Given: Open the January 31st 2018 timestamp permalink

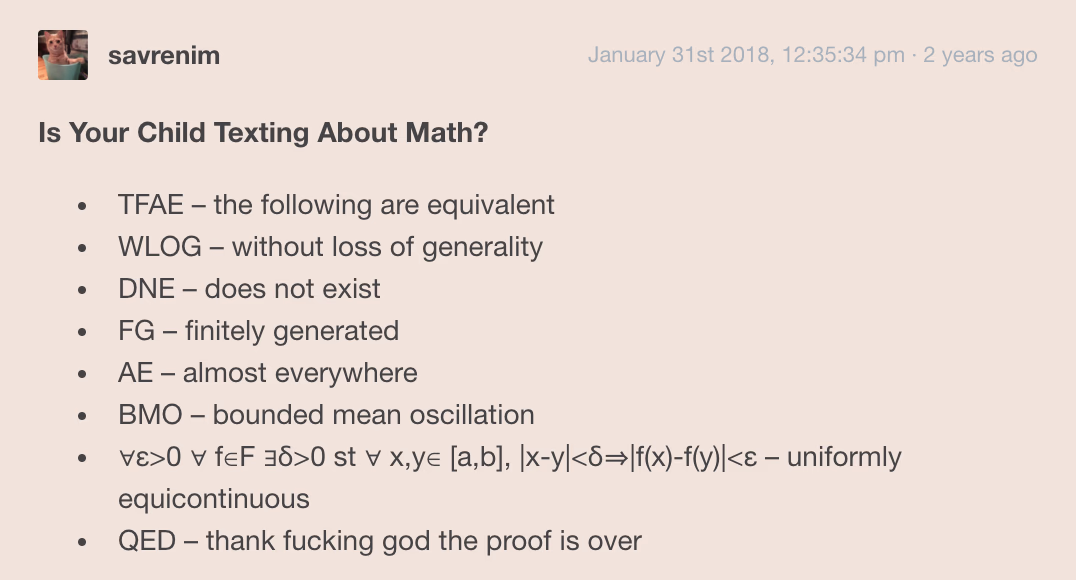Looking at the screenshot, I should tap(747, 55).
